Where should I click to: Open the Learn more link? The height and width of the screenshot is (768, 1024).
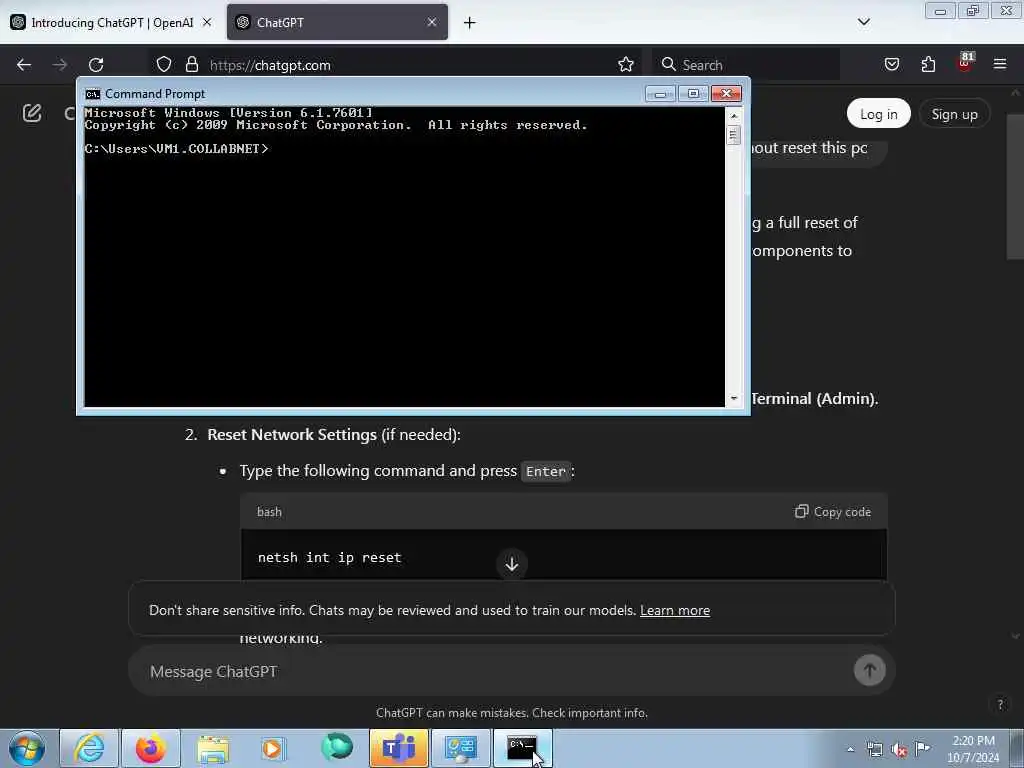click(675, 611)
